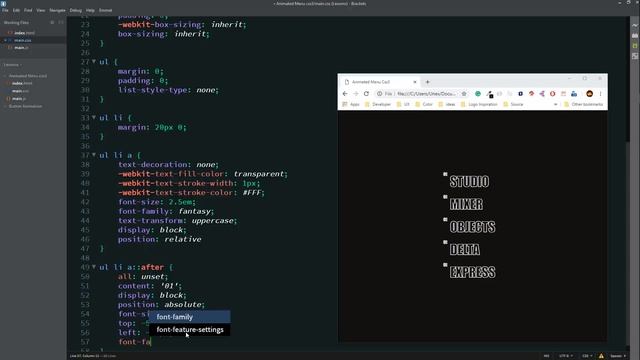Open the Chrome three-dot menu

pos(600,94)
